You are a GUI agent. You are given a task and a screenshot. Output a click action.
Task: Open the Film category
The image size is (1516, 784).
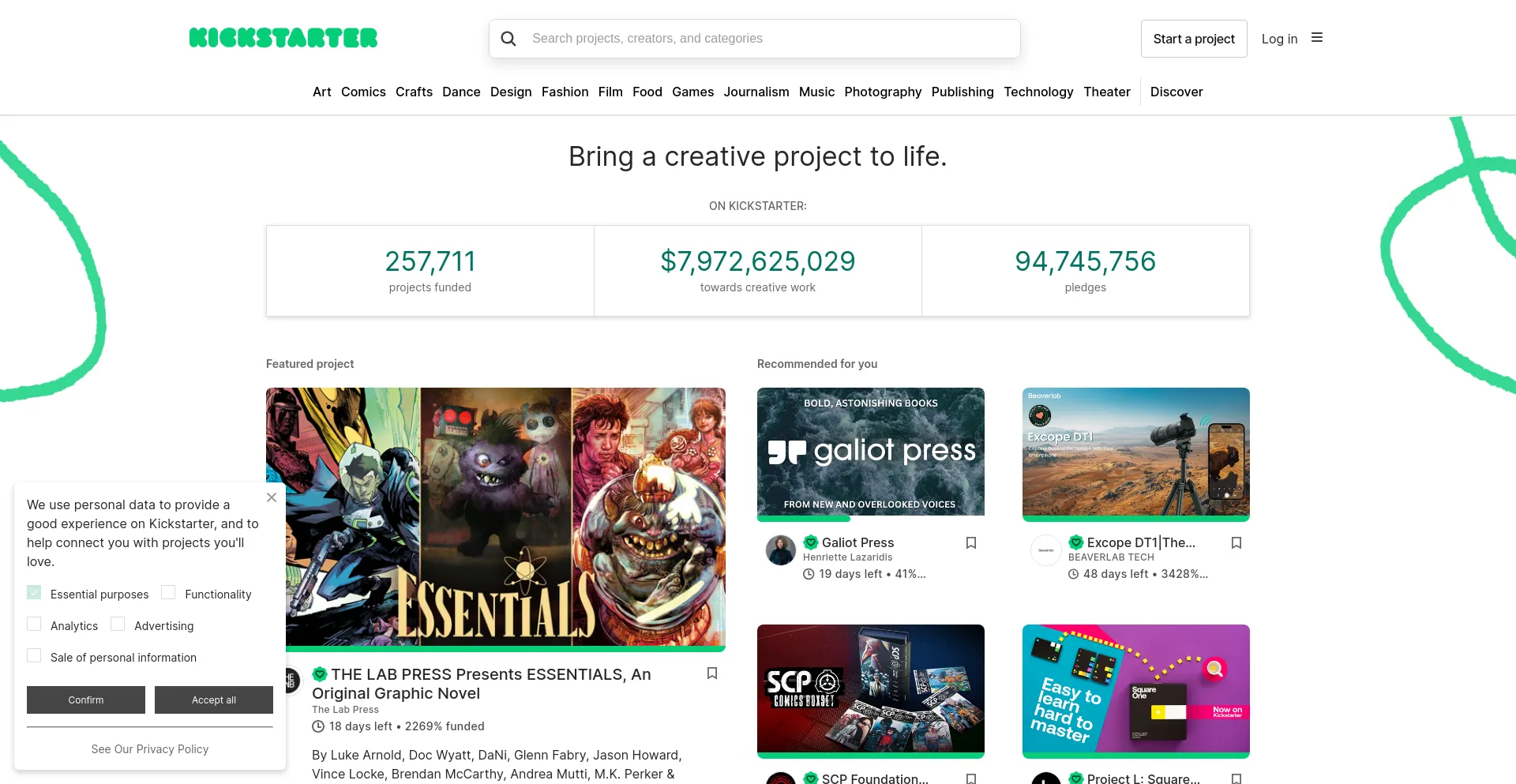[x=610, y=92]
